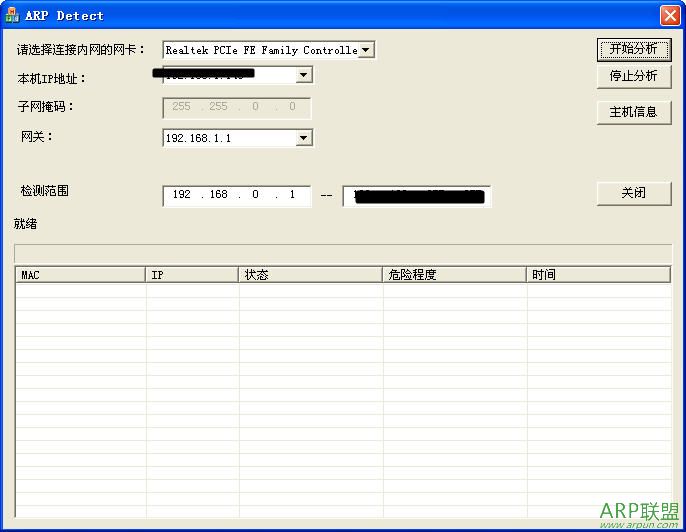Screen dimensions: 686x532
Task: Sort by the 时间 column header
Action: click(x=598, y=275)
